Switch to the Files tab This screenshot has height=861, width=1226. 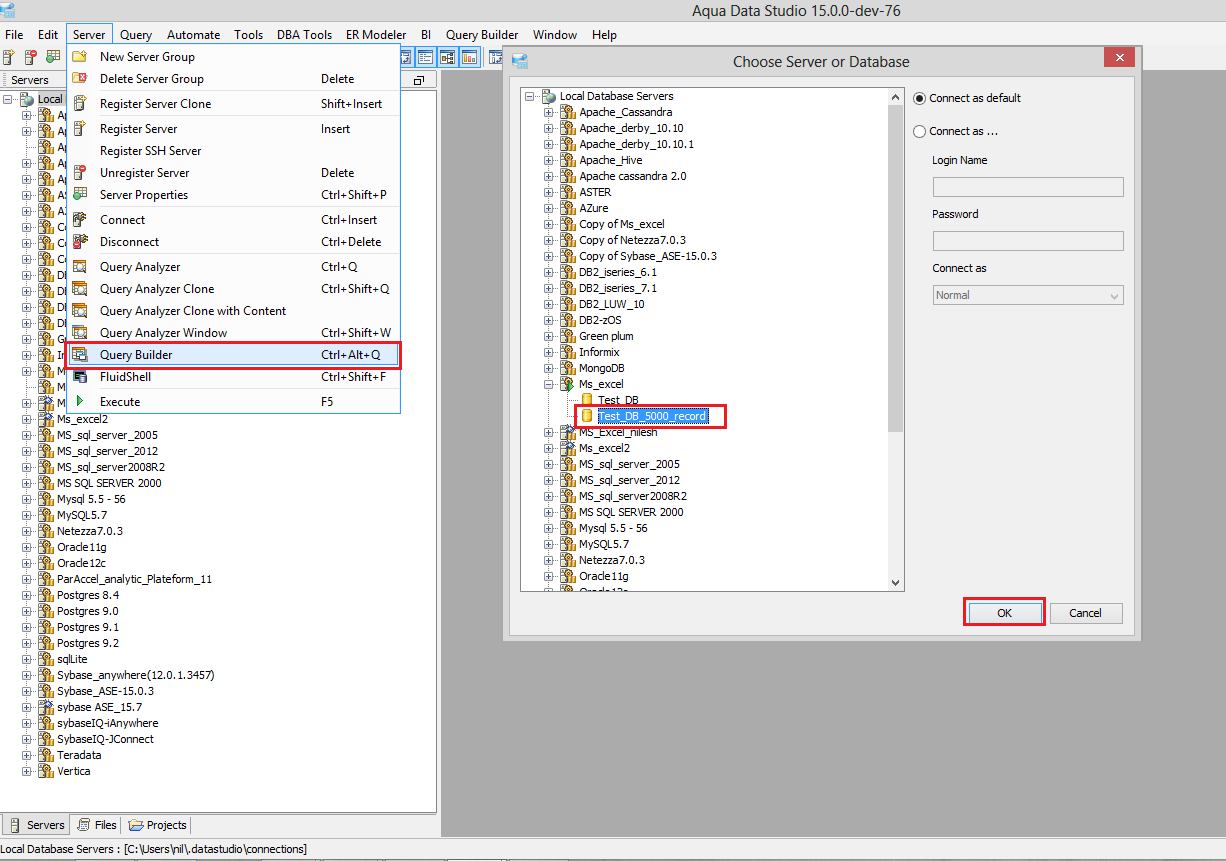(98, 825)
